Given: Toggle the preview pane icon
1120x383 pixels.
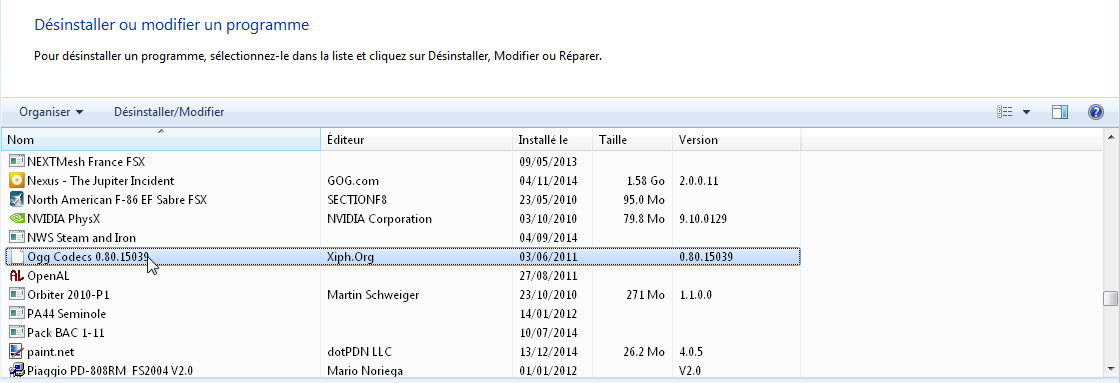Looking at the screenshot, I should (1060, 112).
